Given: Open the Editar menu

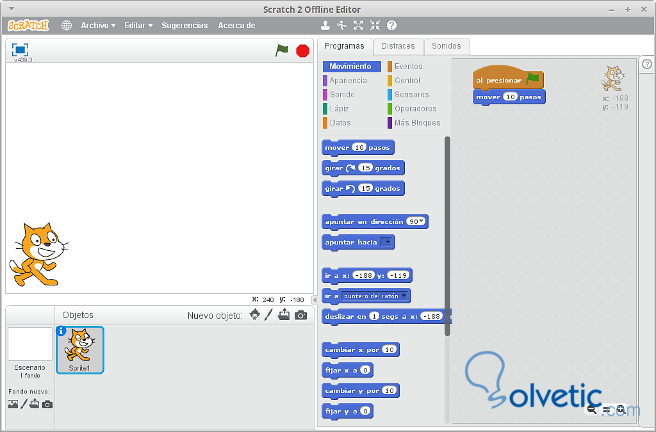Looking at the screenshot, I should 138,26.
